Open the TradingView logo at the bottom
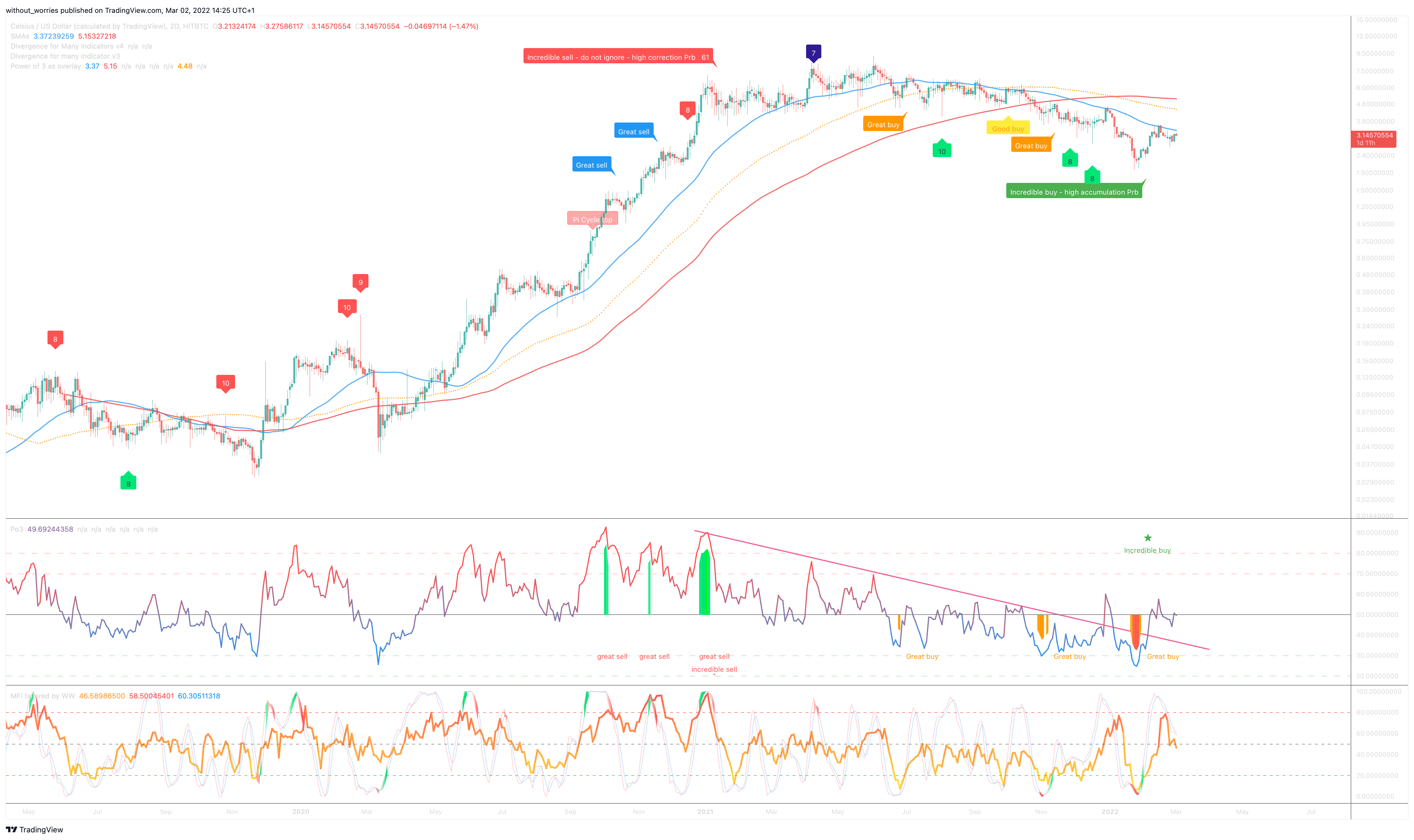The height and width of the screenshot is (840, 1414). [x=35, y=829]
